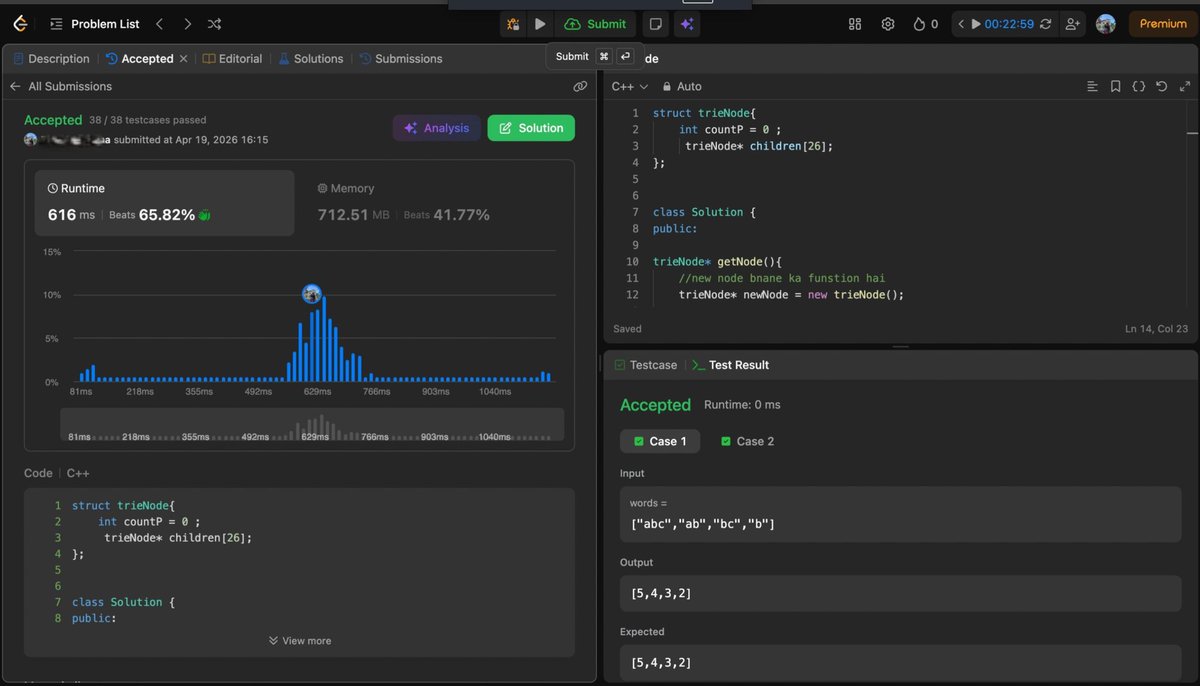The width and height of the screenshot is (1200, 686).
Task: Select the Case 1 test case
Action: pos(660,441)
